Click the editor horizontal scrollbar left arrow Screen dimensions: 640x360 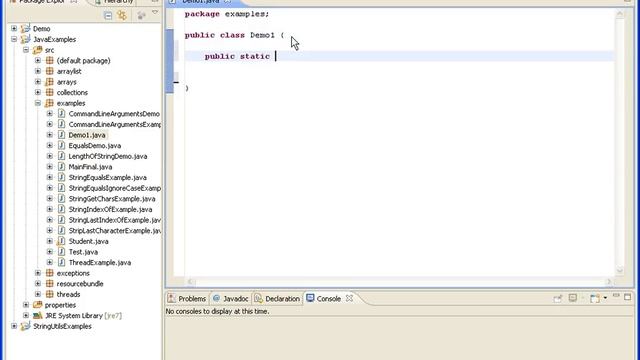(190, 282)
